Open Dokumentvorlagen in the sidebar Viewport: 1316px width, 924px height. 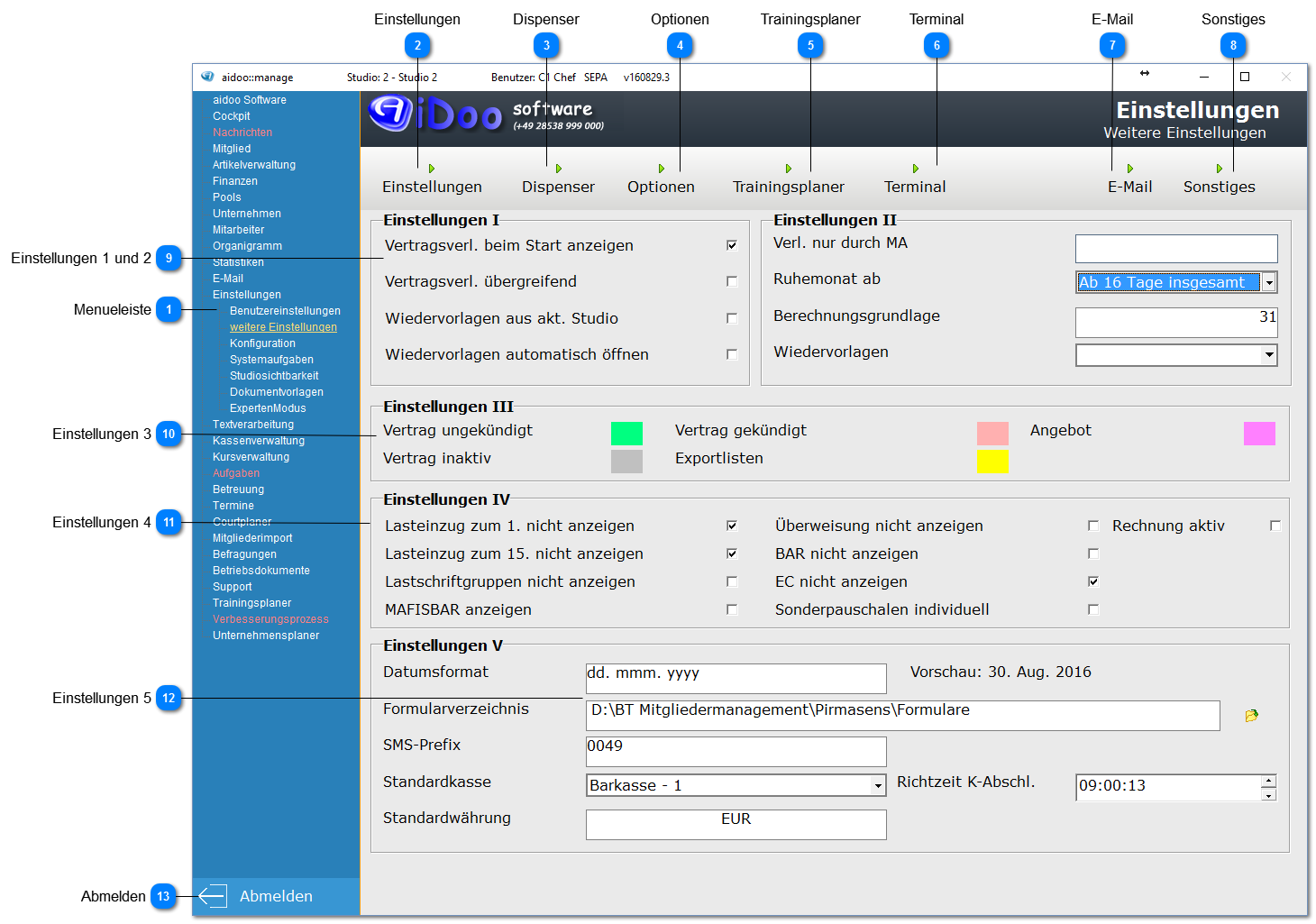point(277,392)
